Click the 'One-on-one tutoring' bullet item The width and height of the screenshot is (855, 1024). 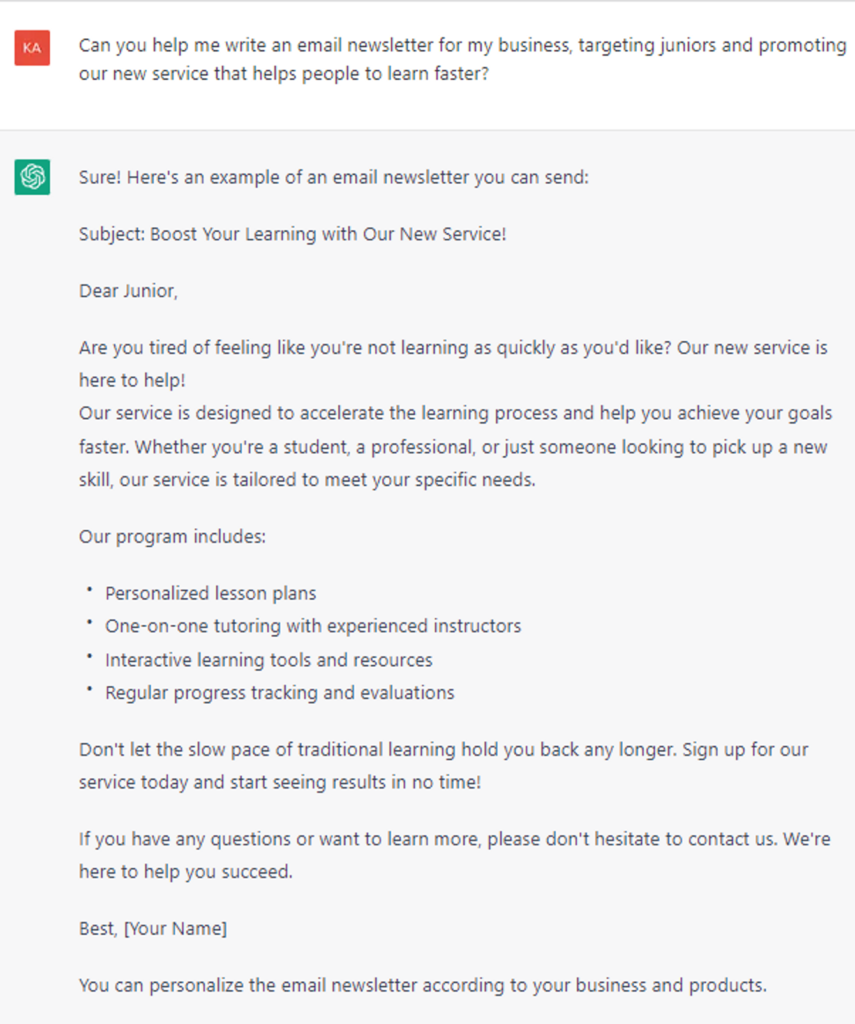313,626
